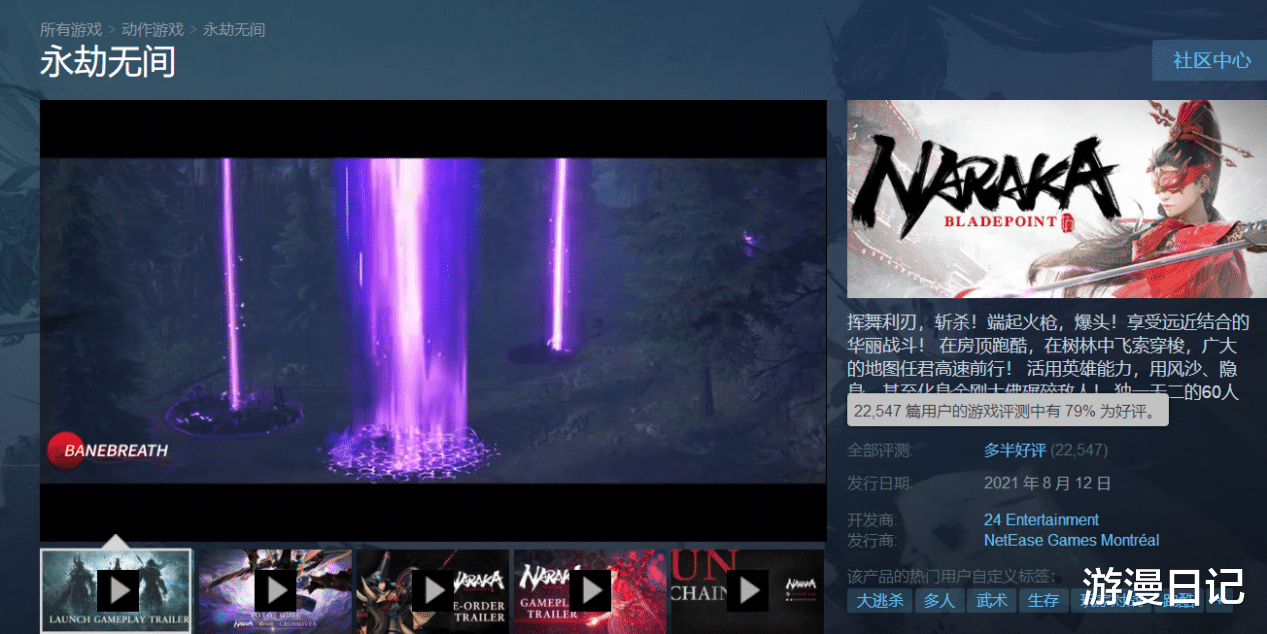Play the Unchained trailer thumbnail
1267x634 pixels.
(x=748, y=591)
